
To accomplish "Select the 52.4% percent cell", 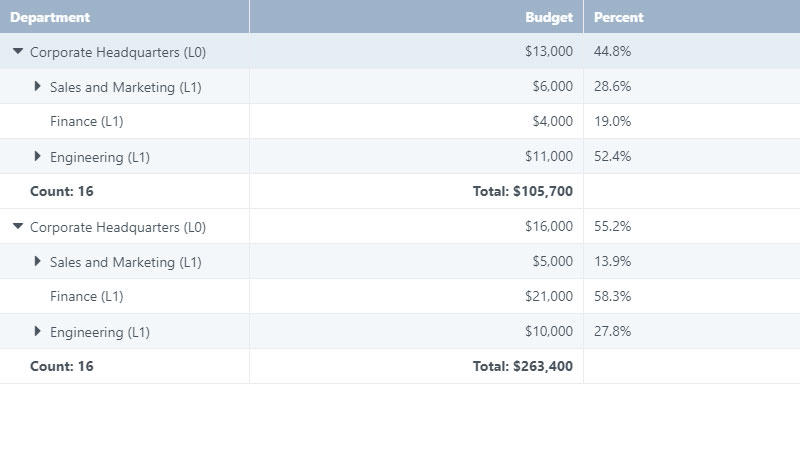I will (x=612, y=157).
